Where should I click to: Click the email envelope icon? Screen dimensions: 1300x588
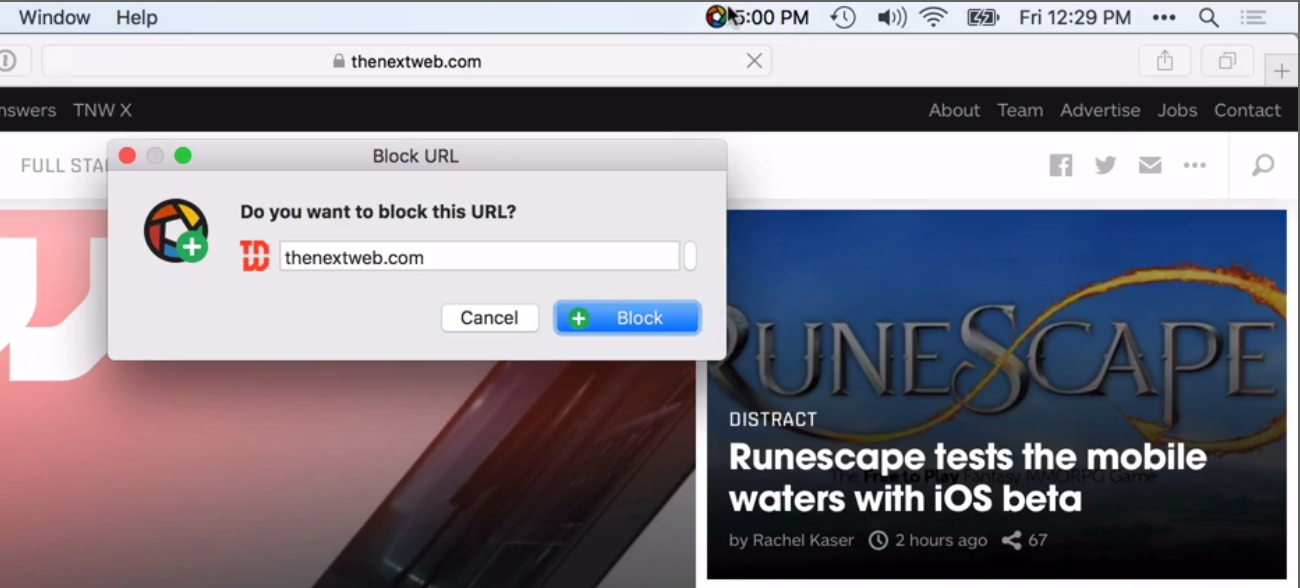pyautogui.click(x=1150, y=165)
